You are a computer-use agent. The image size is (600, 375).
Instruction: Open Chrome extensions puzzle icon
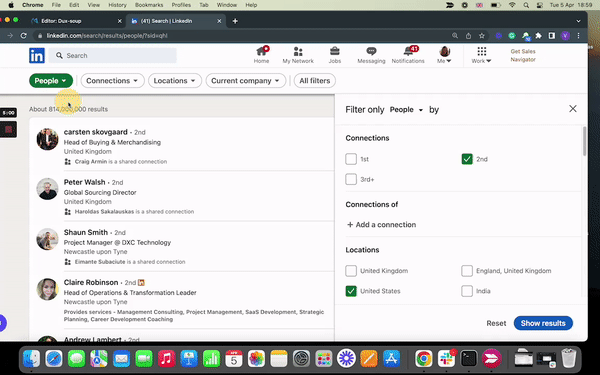[x=538, y=36]
